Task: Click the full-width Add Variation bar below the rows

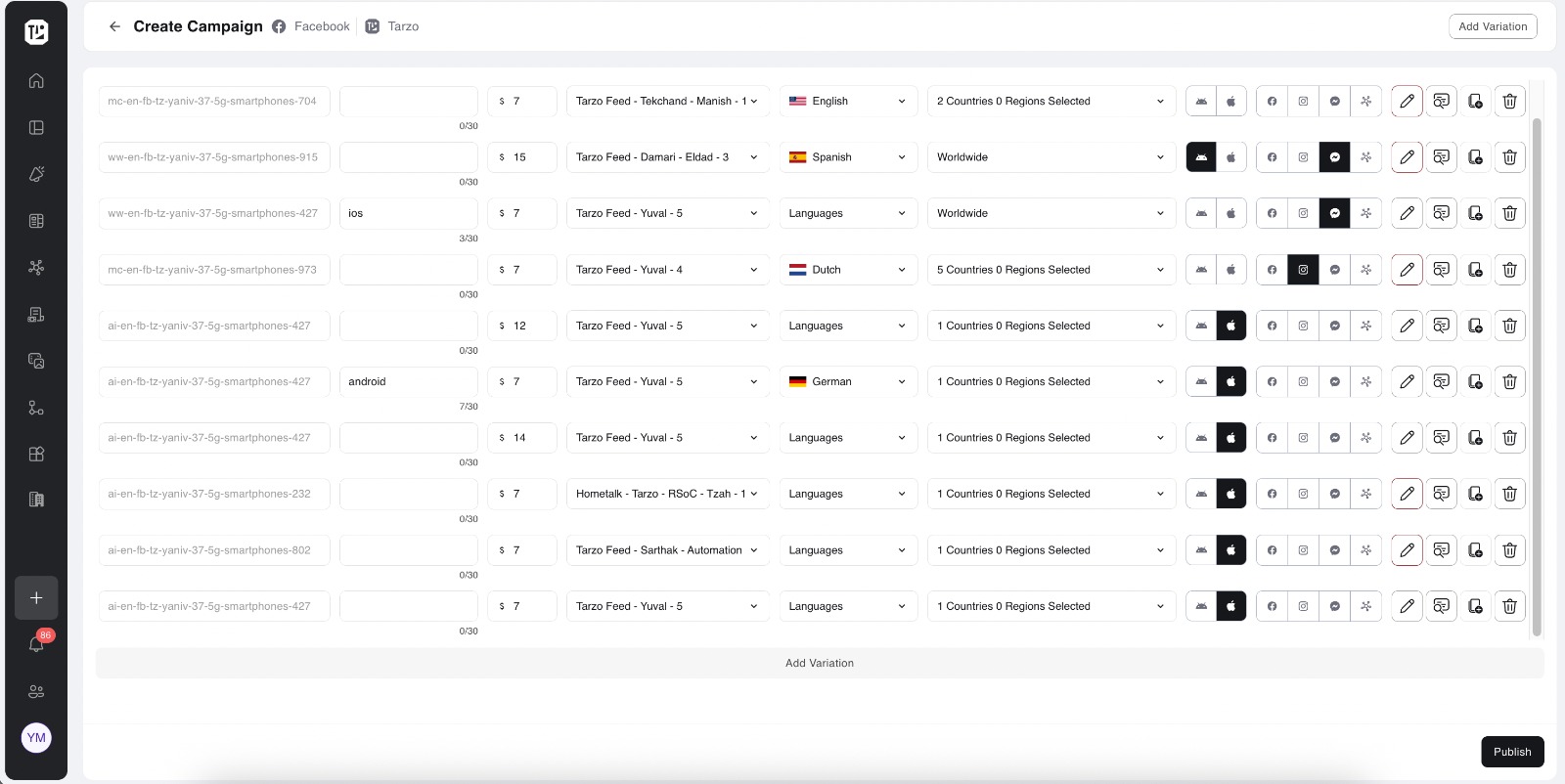Action: (x=819, y=663)
